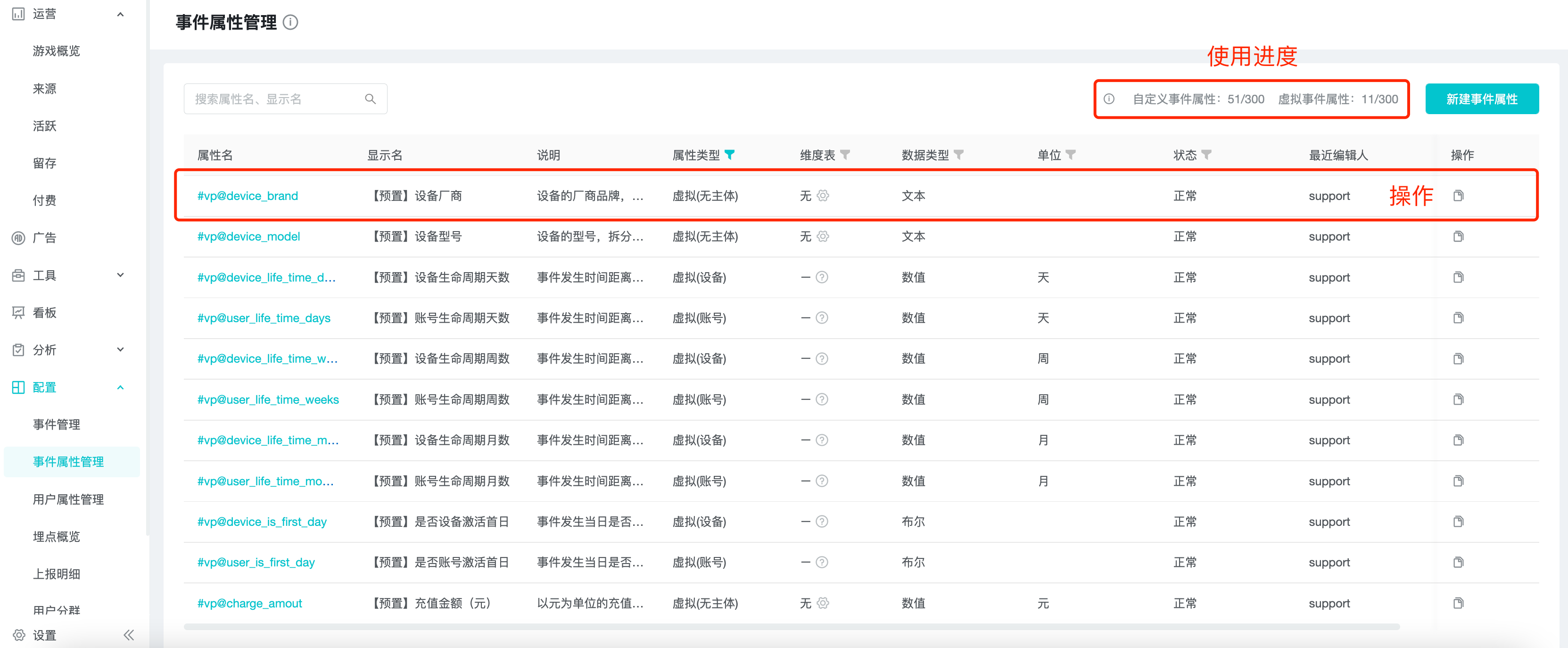Open the 状态 column filter funnel
The width and height of the screenshot is (1568, 648).
point(1207,155)
